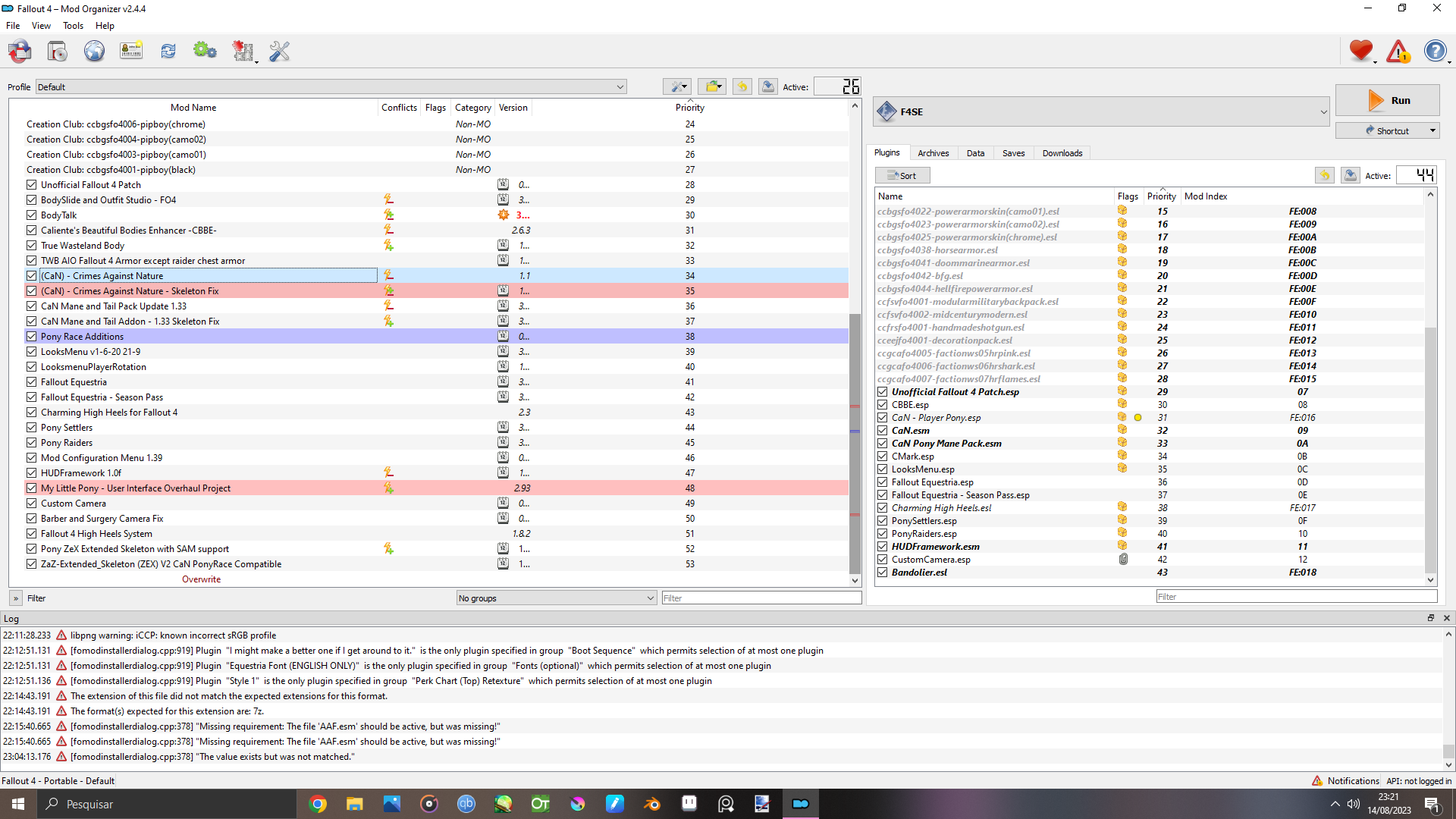Show hidden system tray icons chevron
The width and height of the screenshot is (1456, 819).
pyautogui.click(x=1334, y=804)
